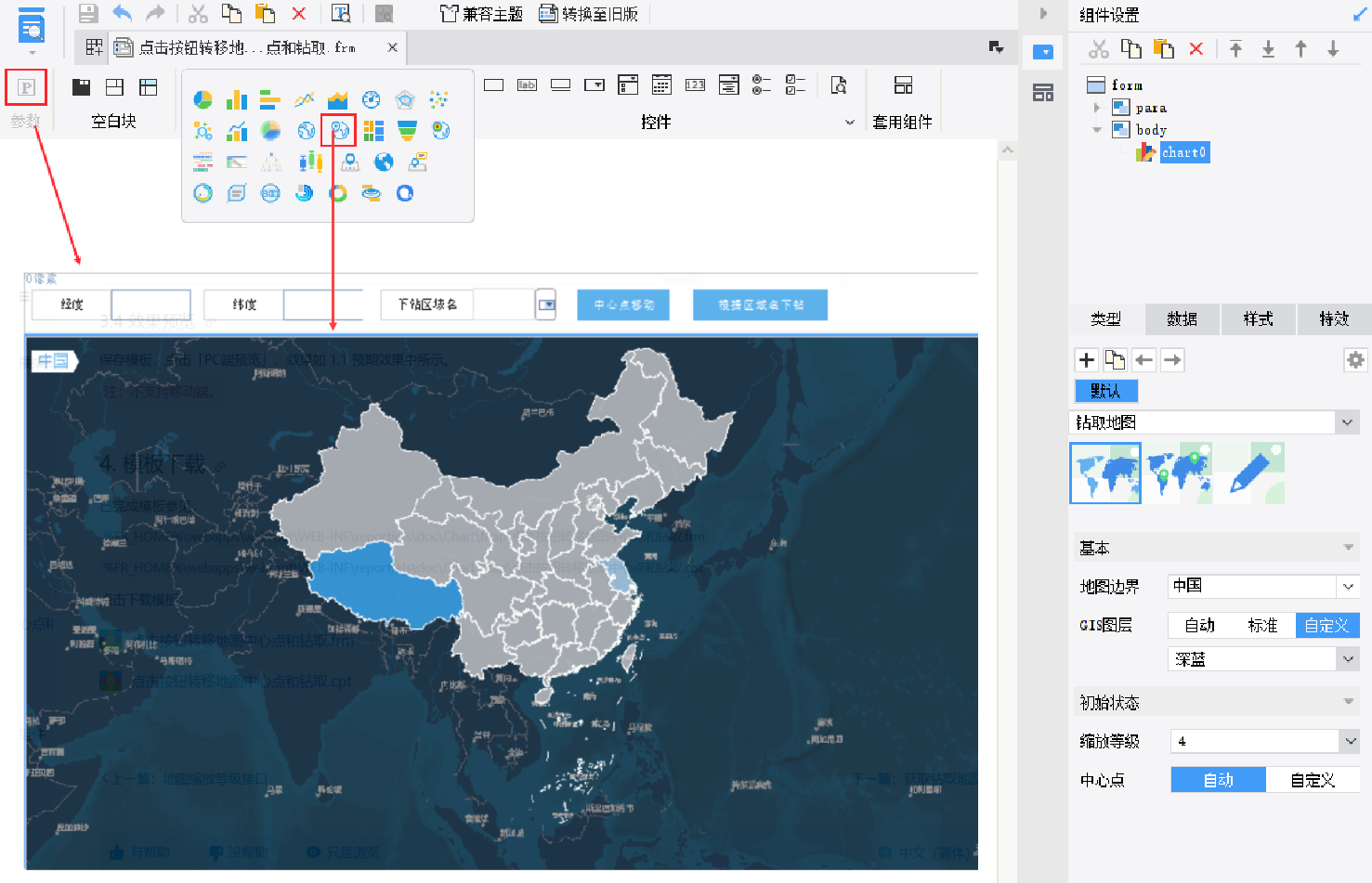Switch to the 数据 tab

1182,318
